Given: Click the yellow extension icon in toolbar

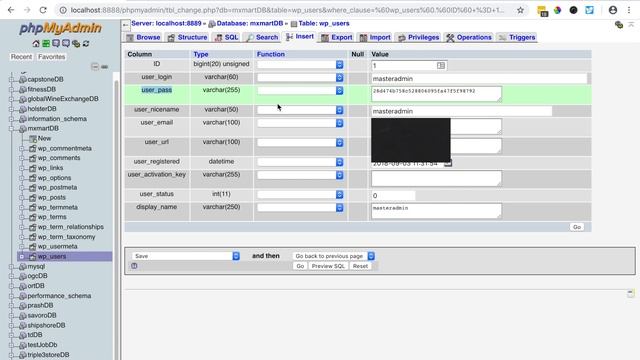Looking at the screenshot, I should click(542, 11).
